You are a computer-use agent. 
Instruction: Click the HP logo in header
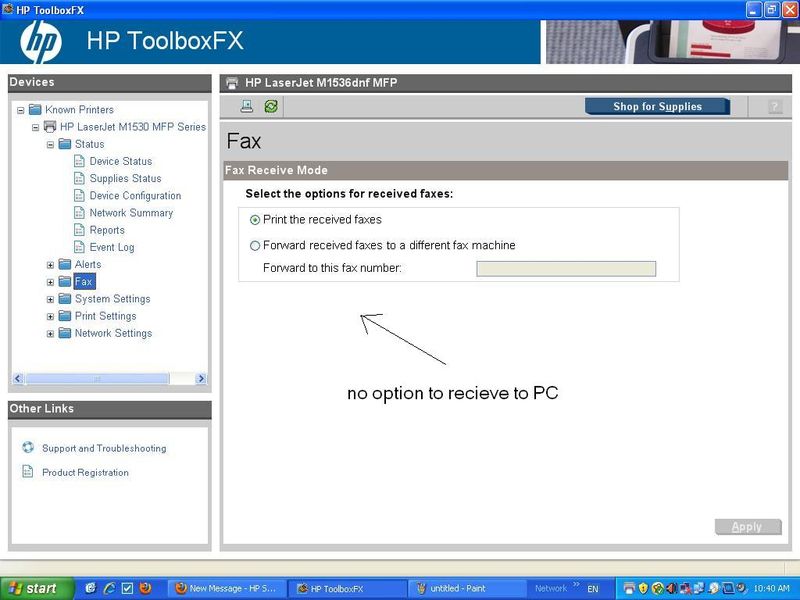tap(41, 42)
